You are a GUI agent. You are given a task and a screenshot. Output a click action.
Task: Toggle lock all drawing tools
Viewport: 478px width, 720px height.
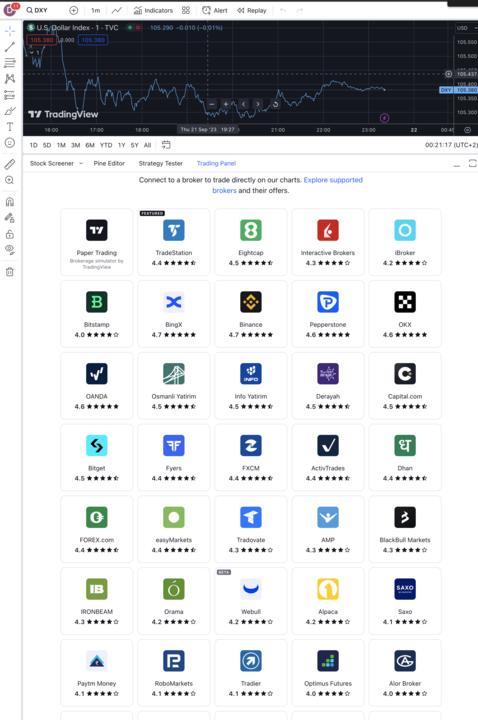[10, 234]
